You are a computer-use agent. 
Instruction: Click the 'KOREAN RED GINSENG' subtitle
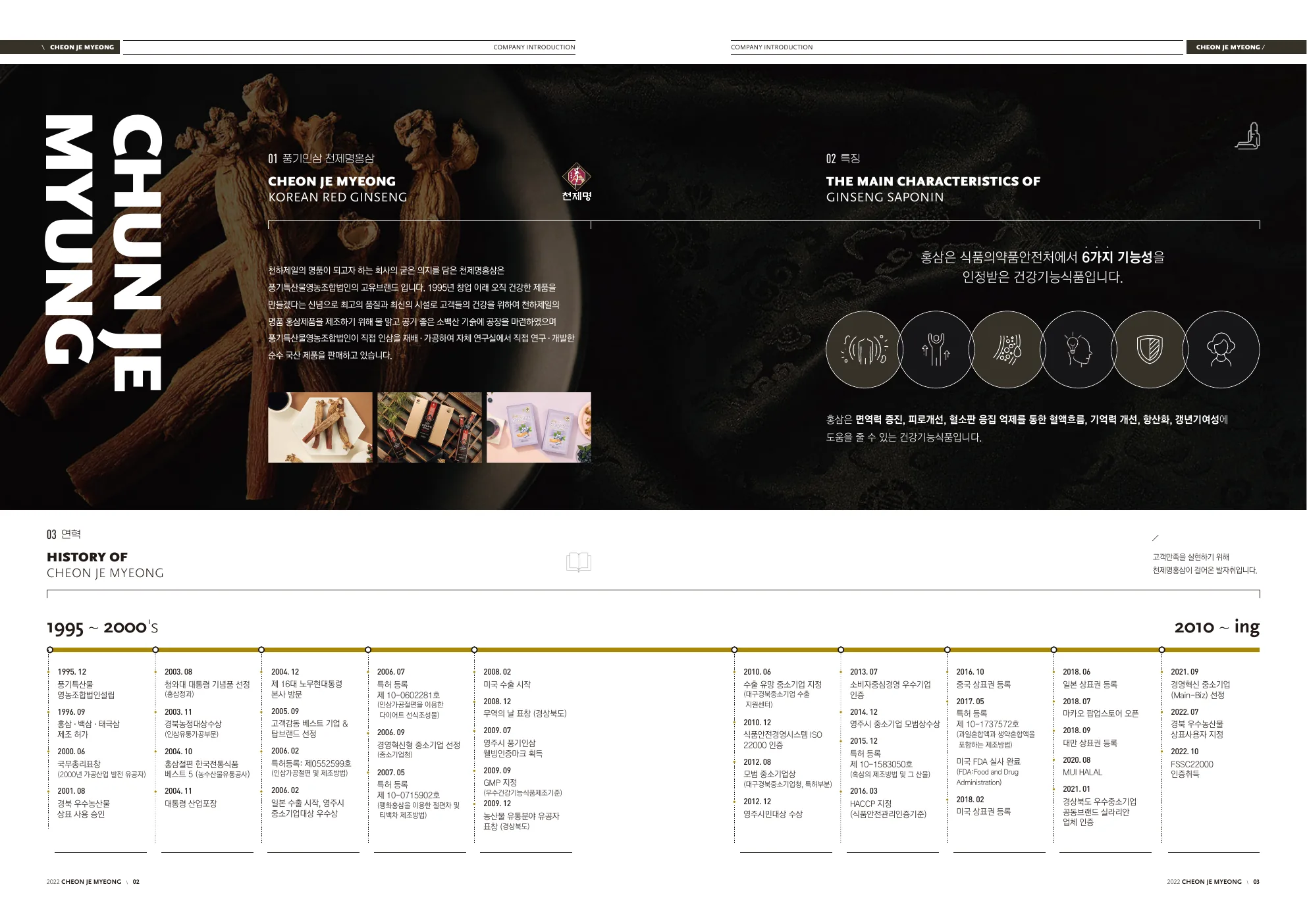tap(338, 197)
